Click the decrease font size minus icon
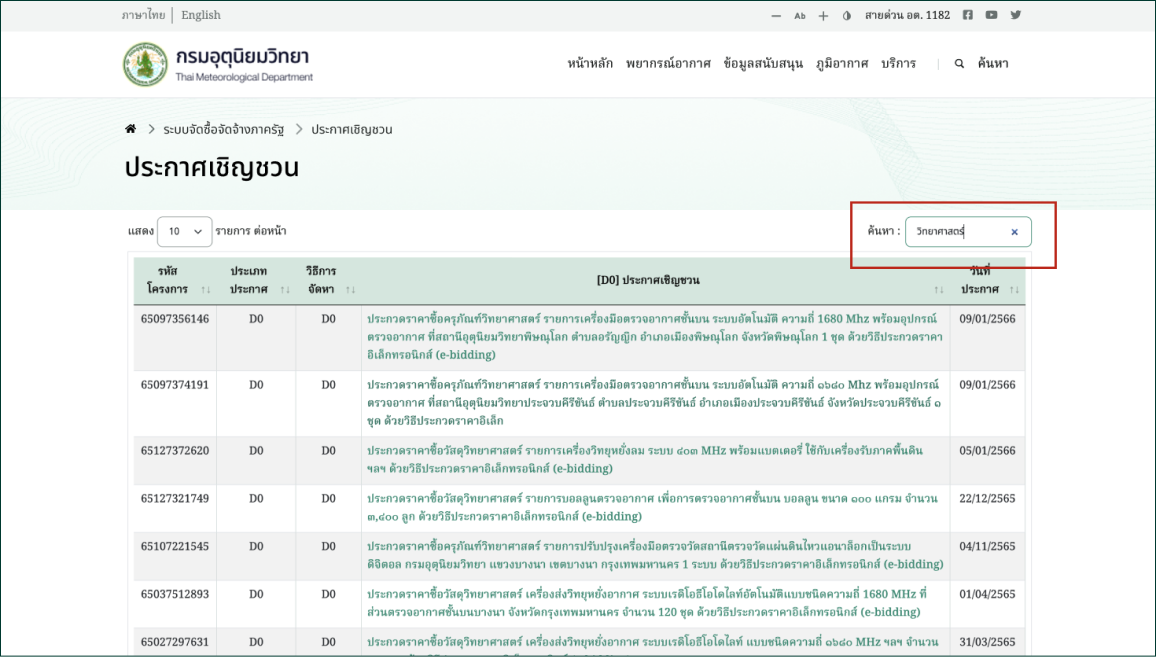 [776, 16]
